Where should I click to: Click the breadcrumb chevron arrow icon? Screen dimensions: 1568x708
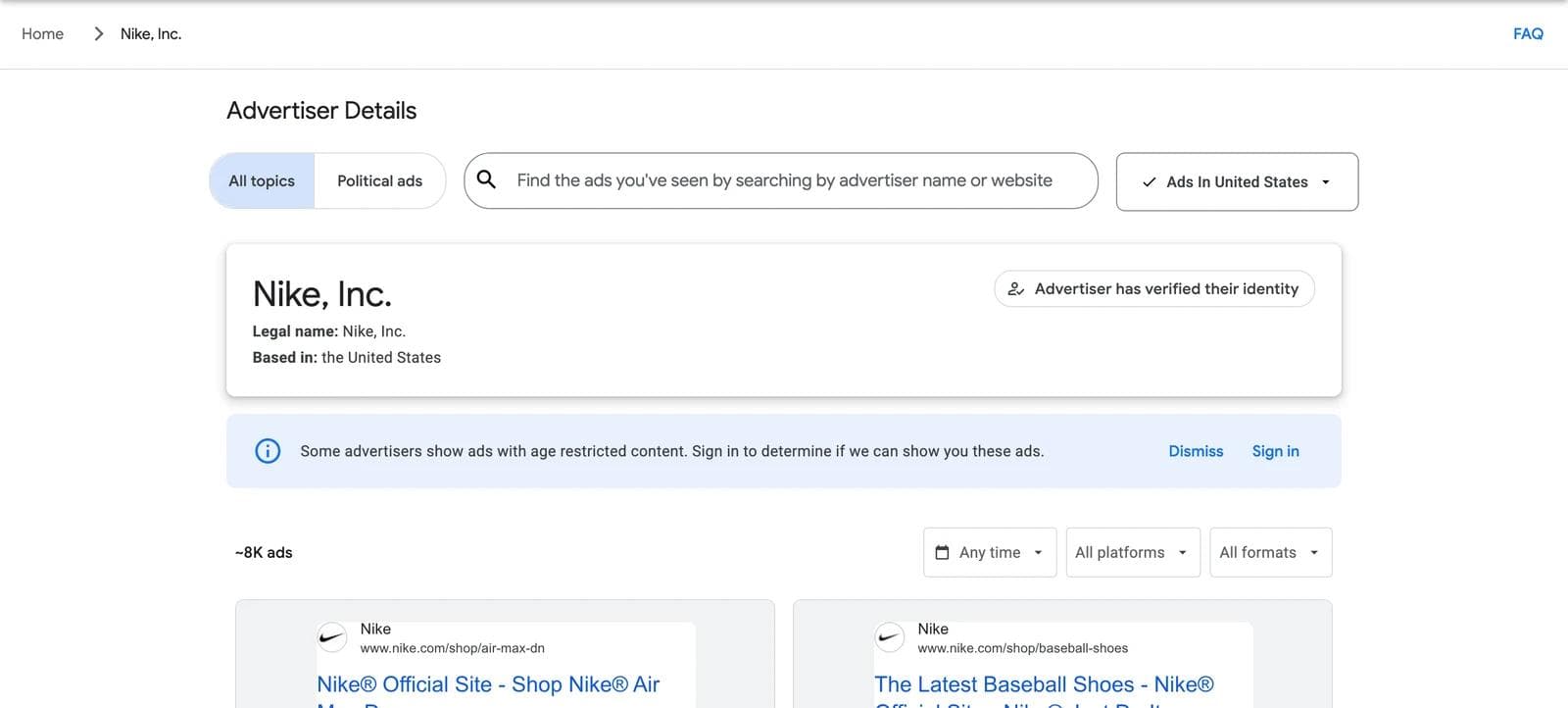(x=98, y=33)
